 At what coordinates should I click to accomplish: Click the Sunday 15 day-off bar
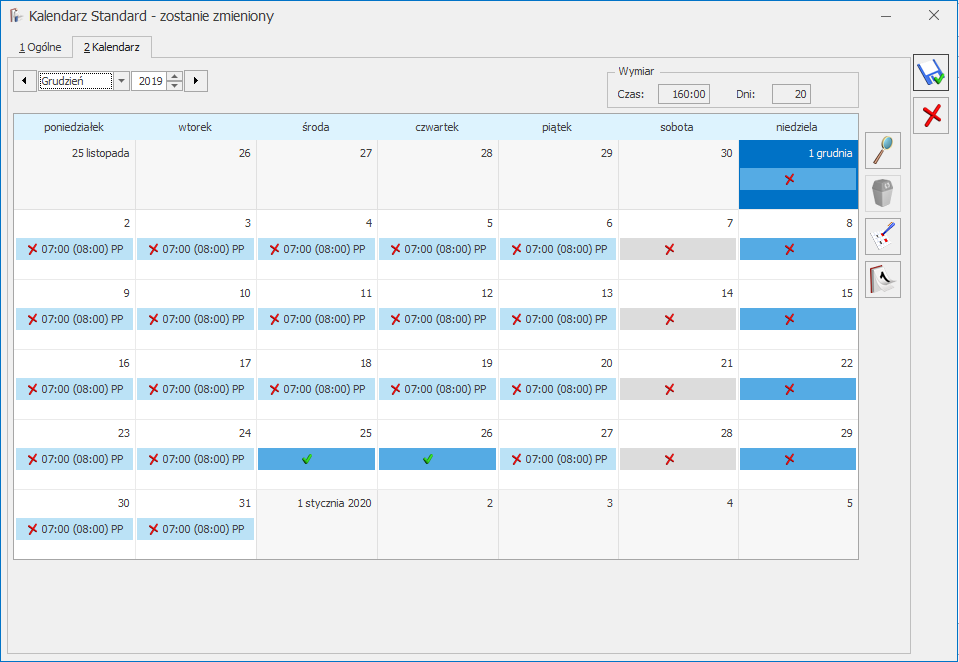[x=798, y=319]
